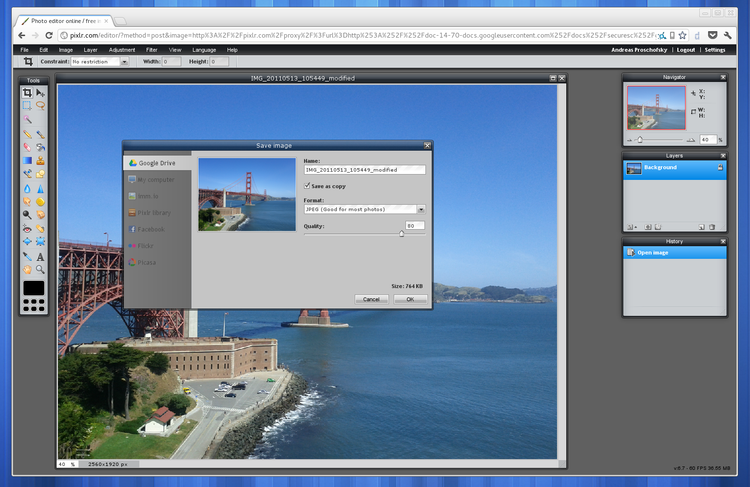
Task: Open the Filter menu
Action: (x=151, y=49)
